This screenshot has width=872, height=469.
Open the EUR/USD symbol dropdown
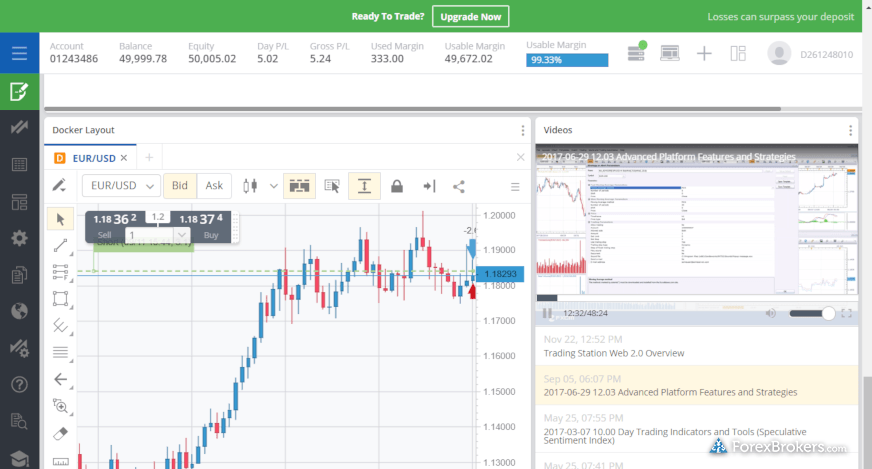[x=121, y=186]
